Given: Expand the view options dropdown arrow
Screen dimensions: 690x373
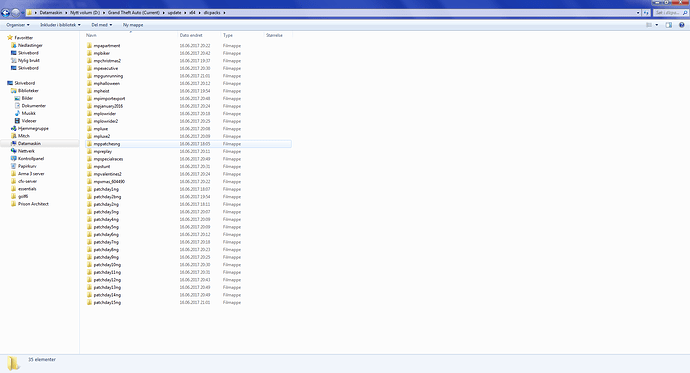Looking at the screenshot, I should [657, 25].
